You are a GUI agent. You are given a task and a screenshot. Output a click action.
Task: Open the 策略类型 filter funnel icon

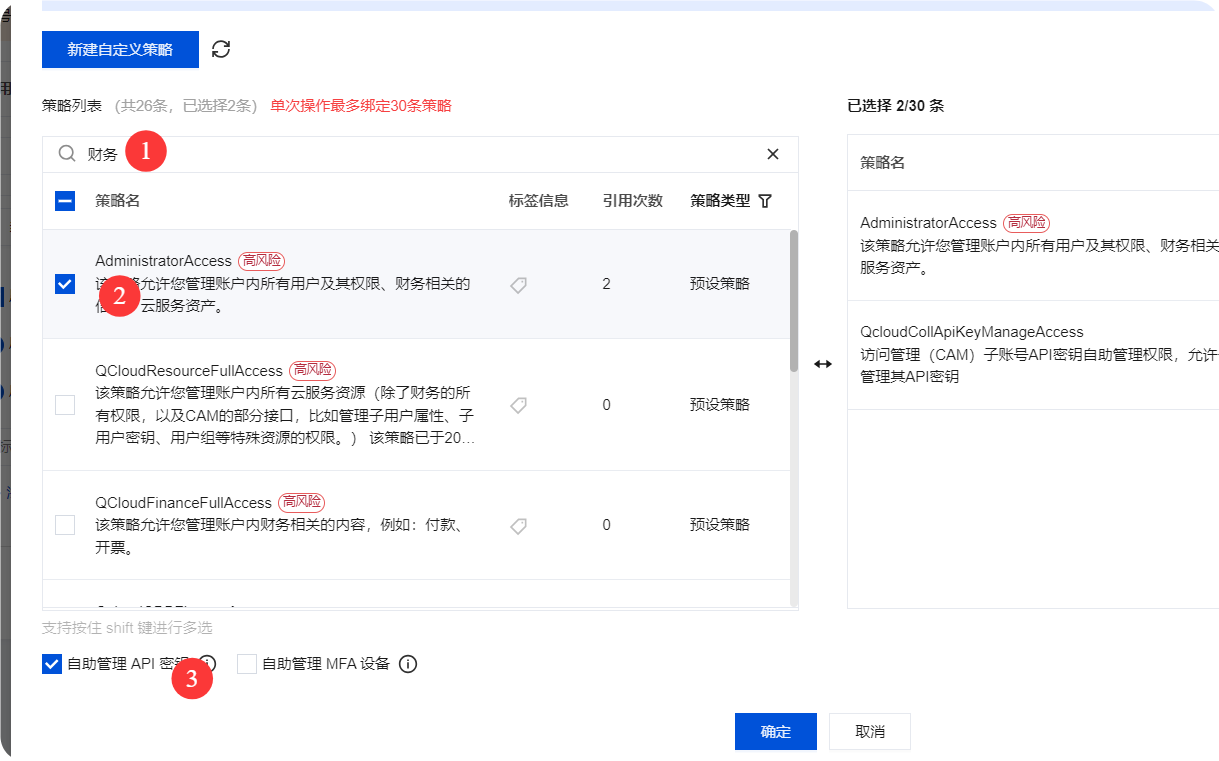pos(765,201)
